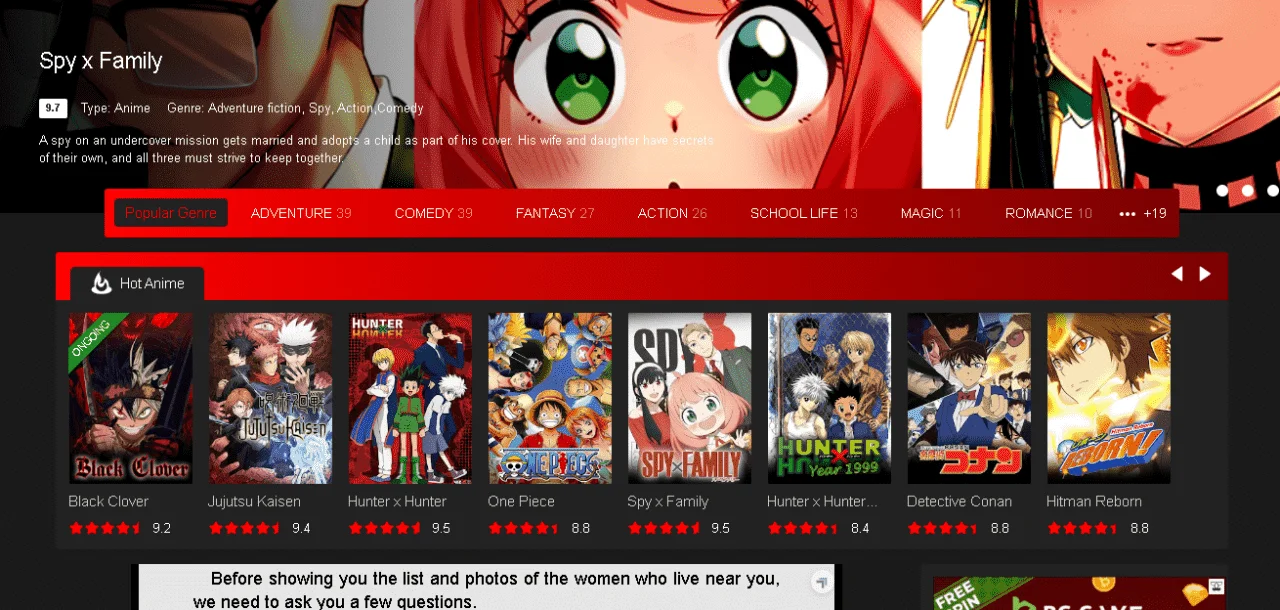Click Black Clover's star rating
This screenshot has height=610, width=1280.
tap(106, 528)
